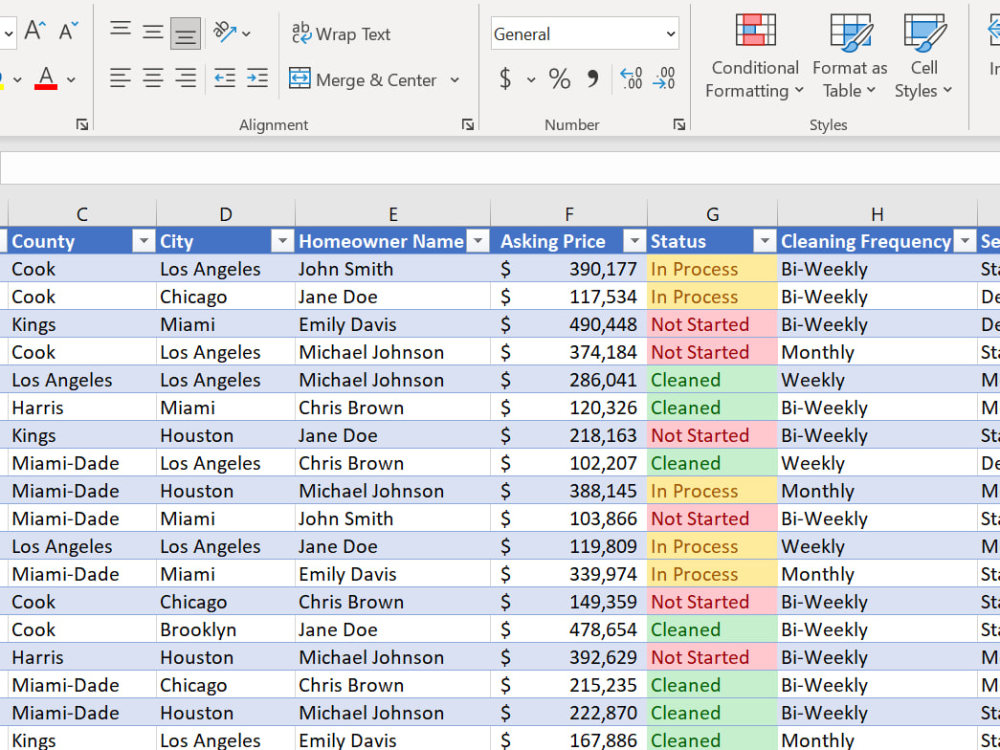
Task: Open the Status column filter
Action: [764, 241]
